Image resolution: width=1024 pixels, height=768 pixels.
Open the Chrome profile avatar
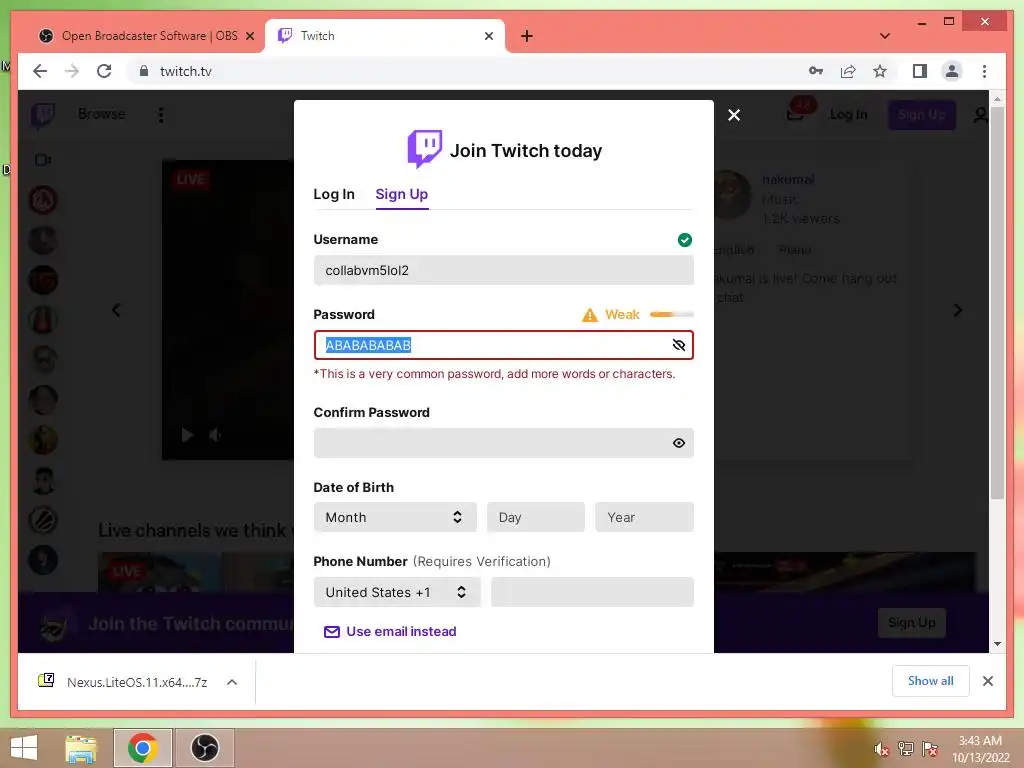click(x=952, y=71)
